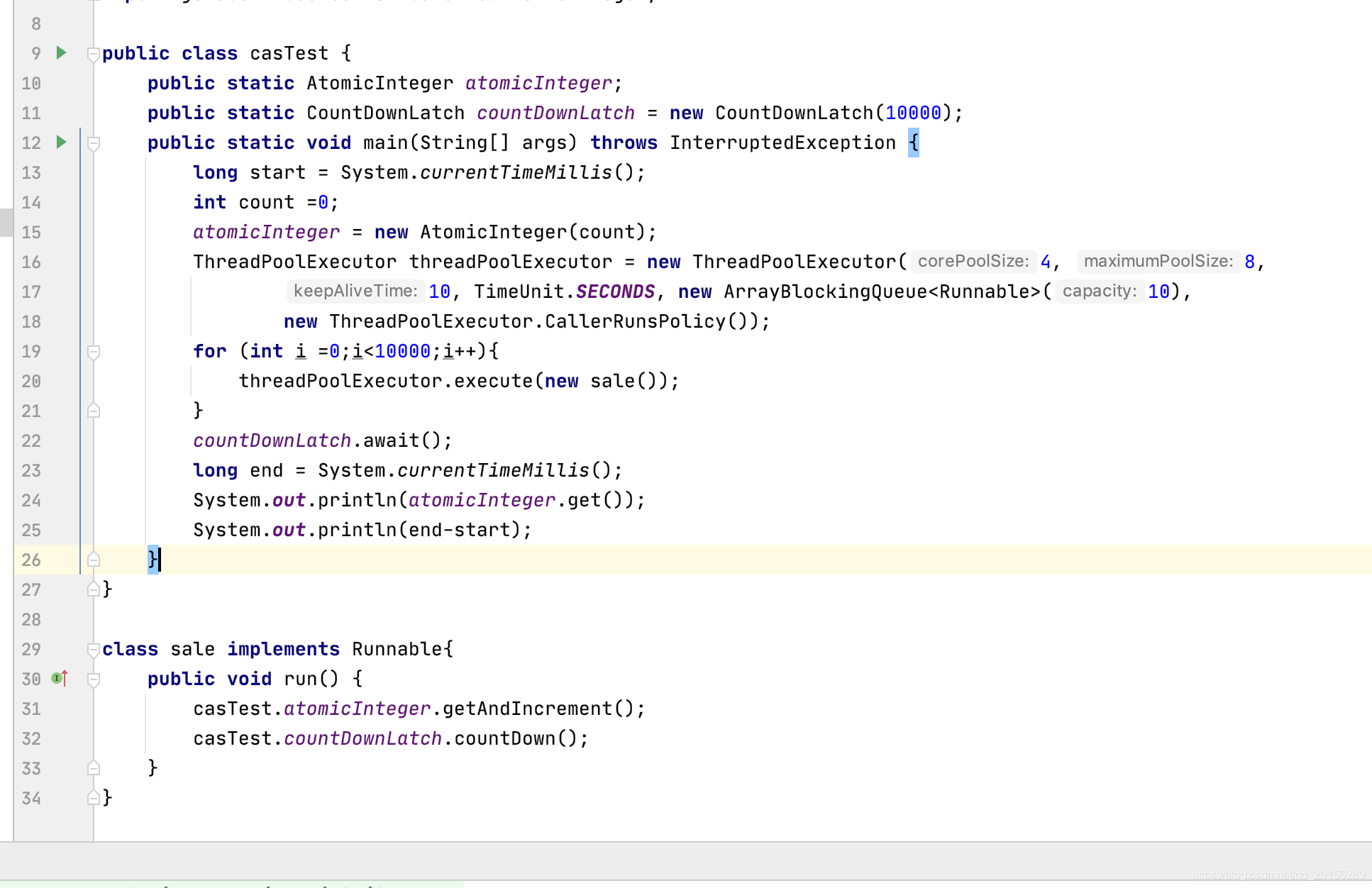Collapse the for loop fold marker

(x=93, y=352)
